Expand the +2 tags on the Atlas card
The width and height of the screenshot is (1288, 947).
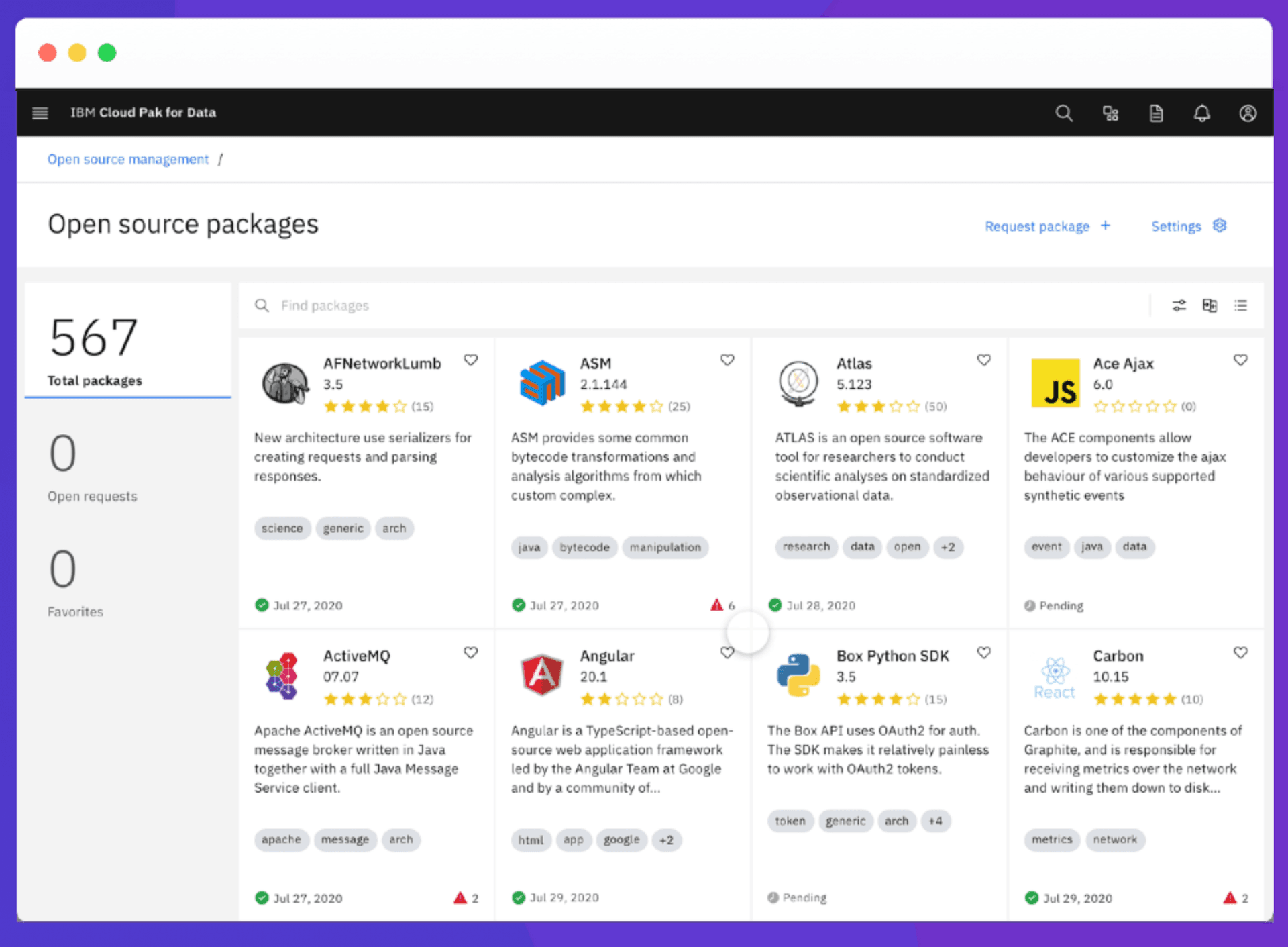(x=949, y=547)
